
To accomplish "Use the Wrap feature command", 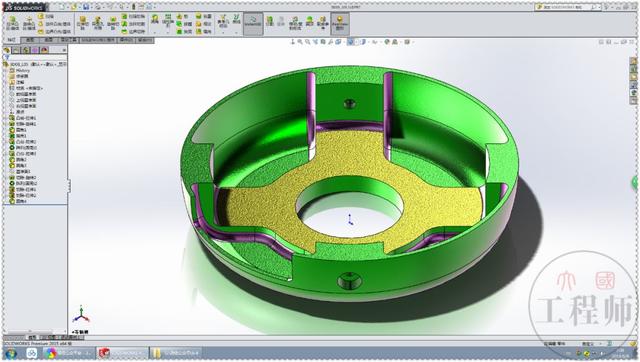I will click(203, 16).
